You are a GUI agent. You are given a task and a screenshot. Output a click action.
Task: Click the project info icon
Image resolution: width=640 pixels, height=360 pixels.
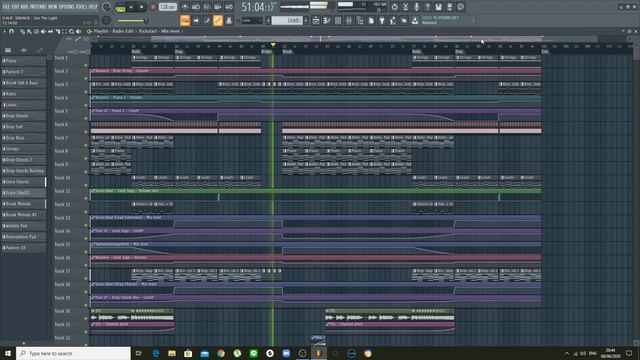click(x=460, y=7)
